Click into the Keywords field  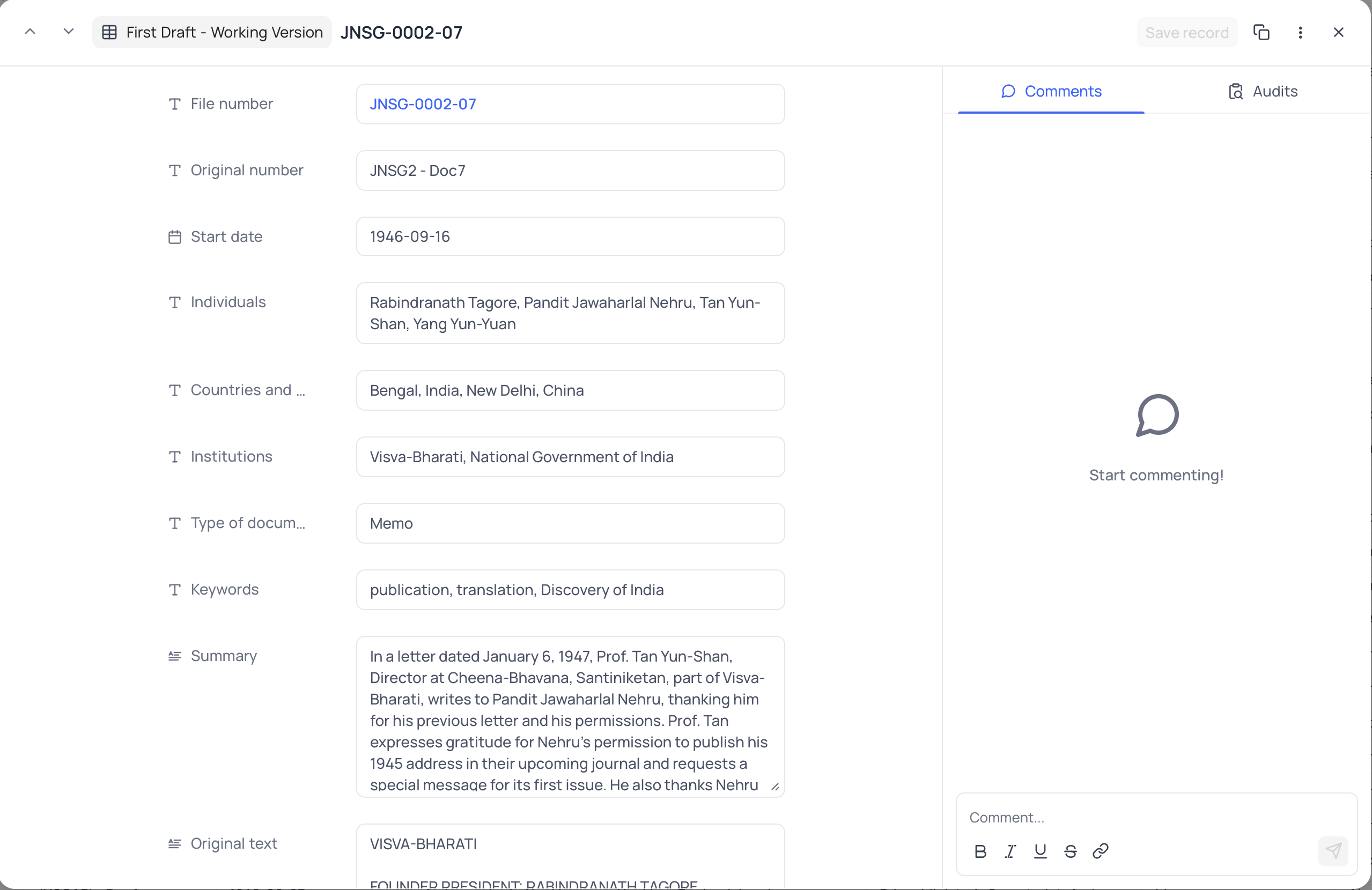click(x=570, y=590)
